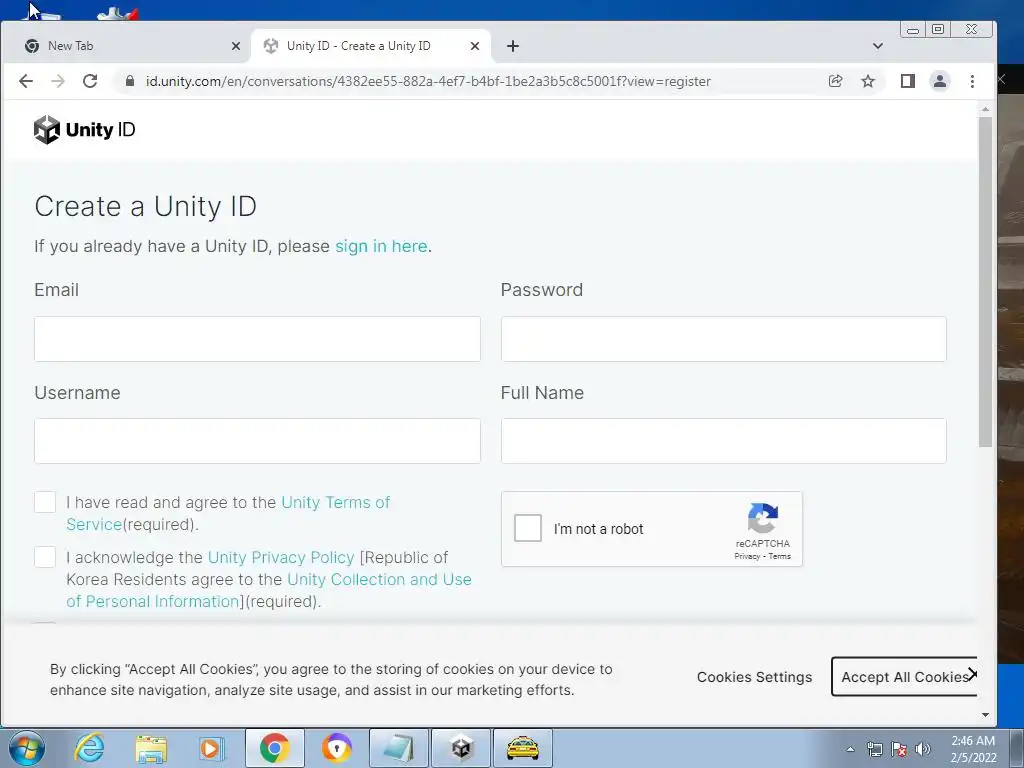
Task: Bookmark this page with star icon
Action: (868, 81)
